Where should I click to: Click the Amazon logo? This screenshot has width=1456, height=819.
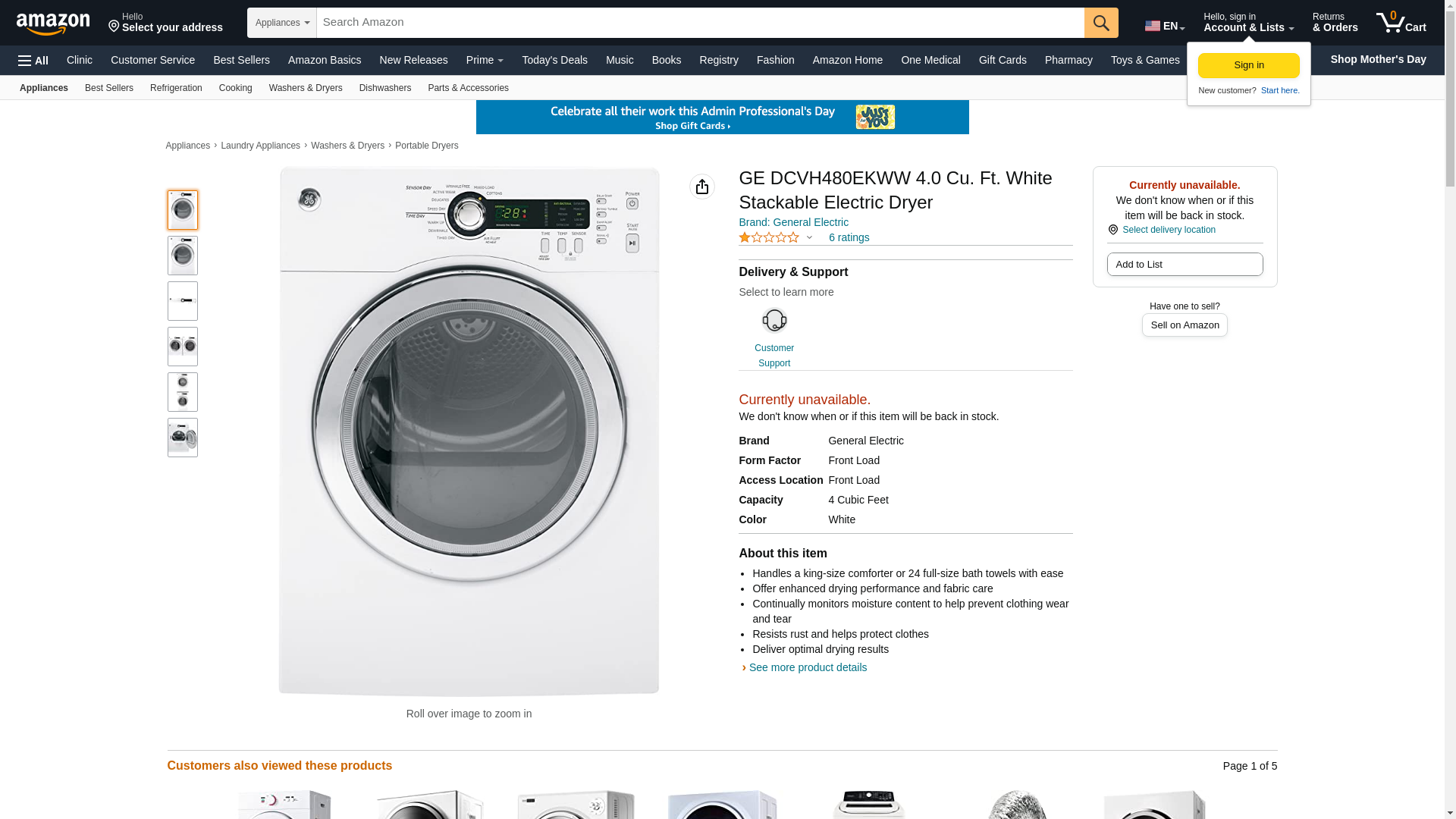point(53,24)
